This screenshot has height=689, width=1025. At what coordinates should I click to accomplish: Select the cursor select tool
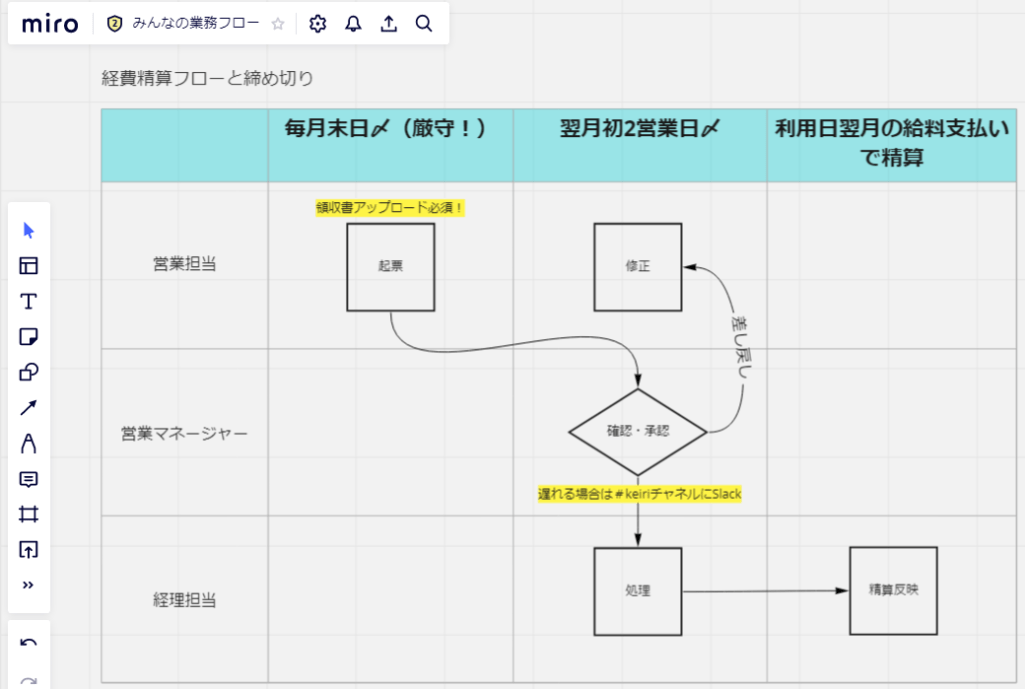[28, 230]
